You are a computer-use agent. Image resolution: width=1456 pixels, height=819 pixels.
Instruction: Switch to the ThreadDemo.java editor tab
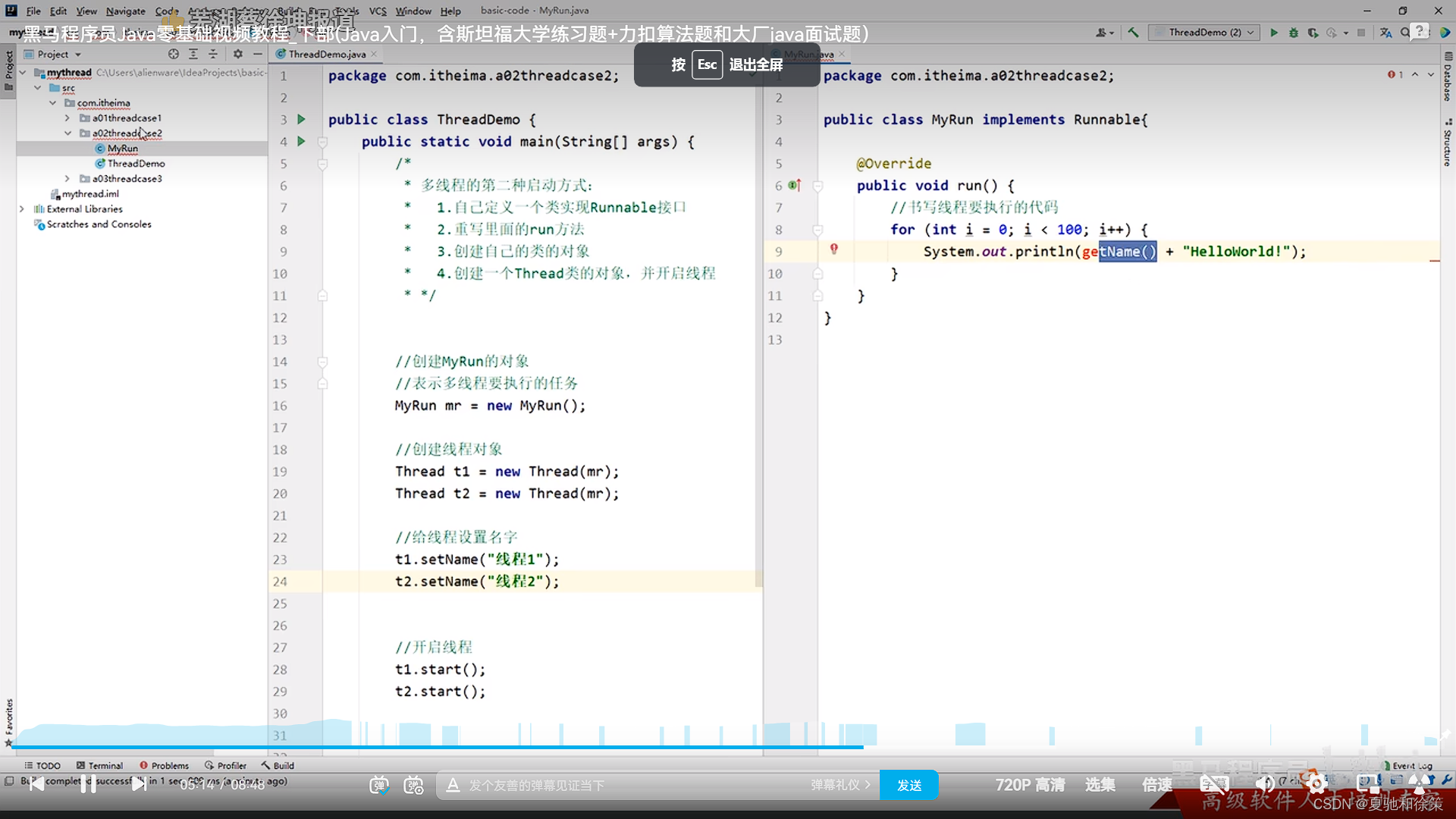[326, 54]
